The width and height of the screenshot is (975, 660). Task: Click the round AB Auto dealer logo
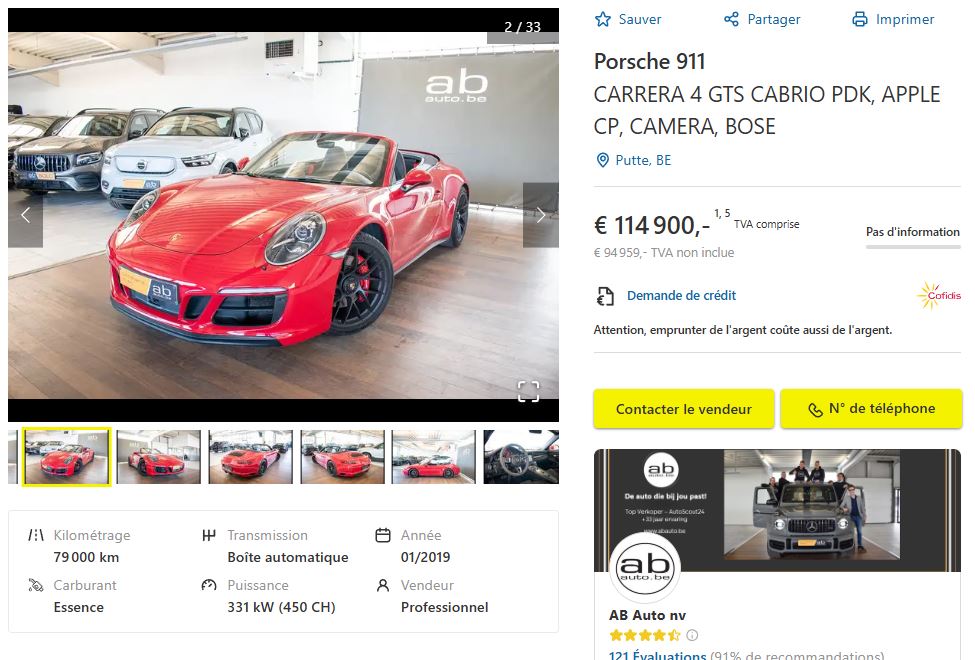(645, 567)
